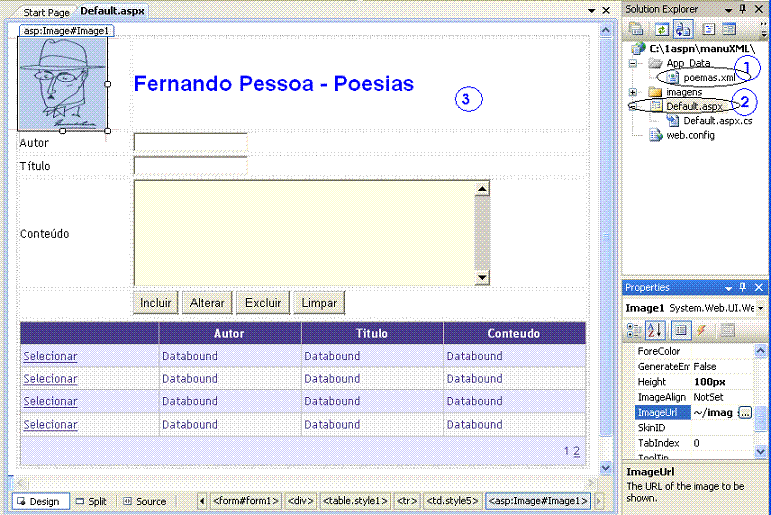Click the Limpar button

pos(319,303)
